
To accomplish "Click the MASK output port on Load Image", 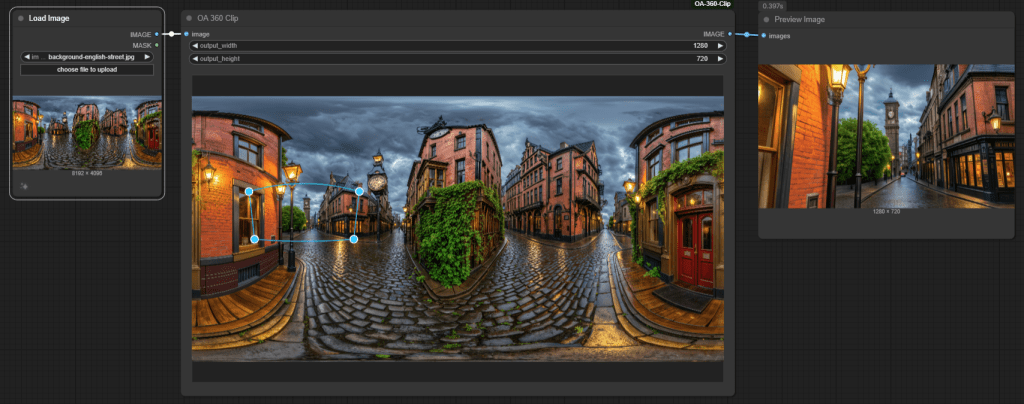I will pos(157,45).
